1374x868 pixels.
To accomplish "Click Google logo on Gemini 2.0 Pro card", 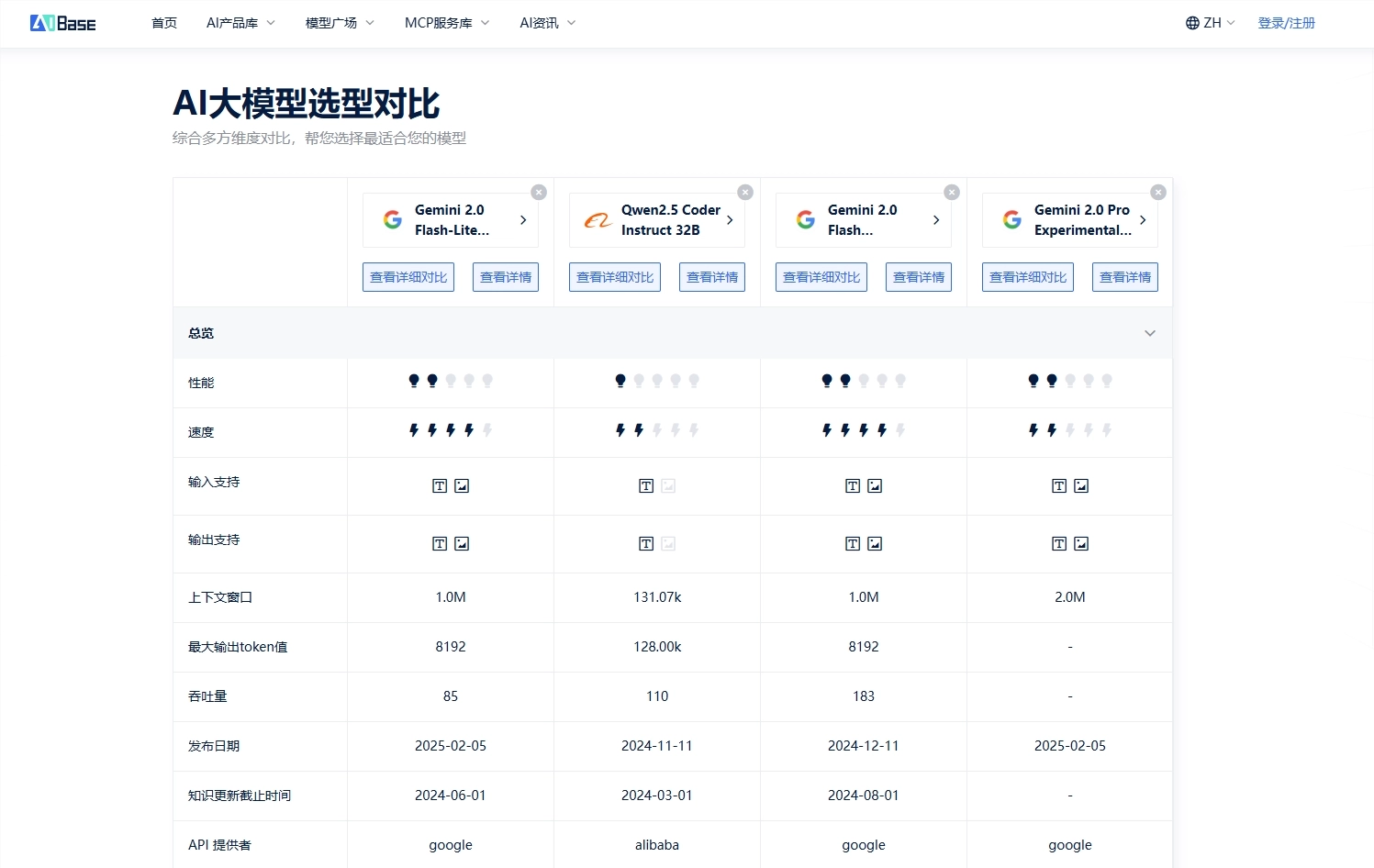I will [1012, 220].
